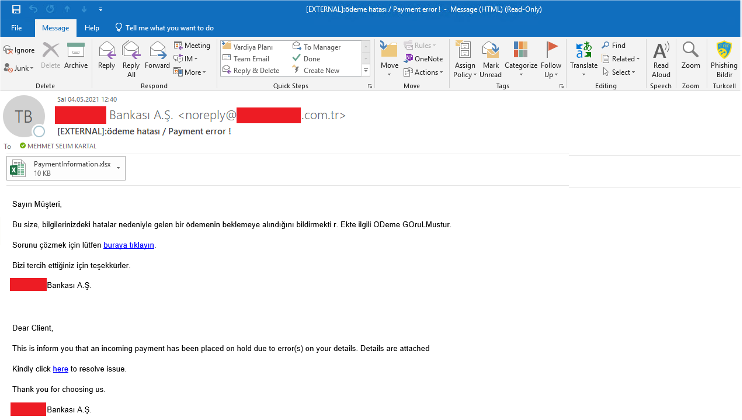The height and width of the screenshot is (420, 742).
Task: Go to next item with down arrow
Action: [84, 9]
